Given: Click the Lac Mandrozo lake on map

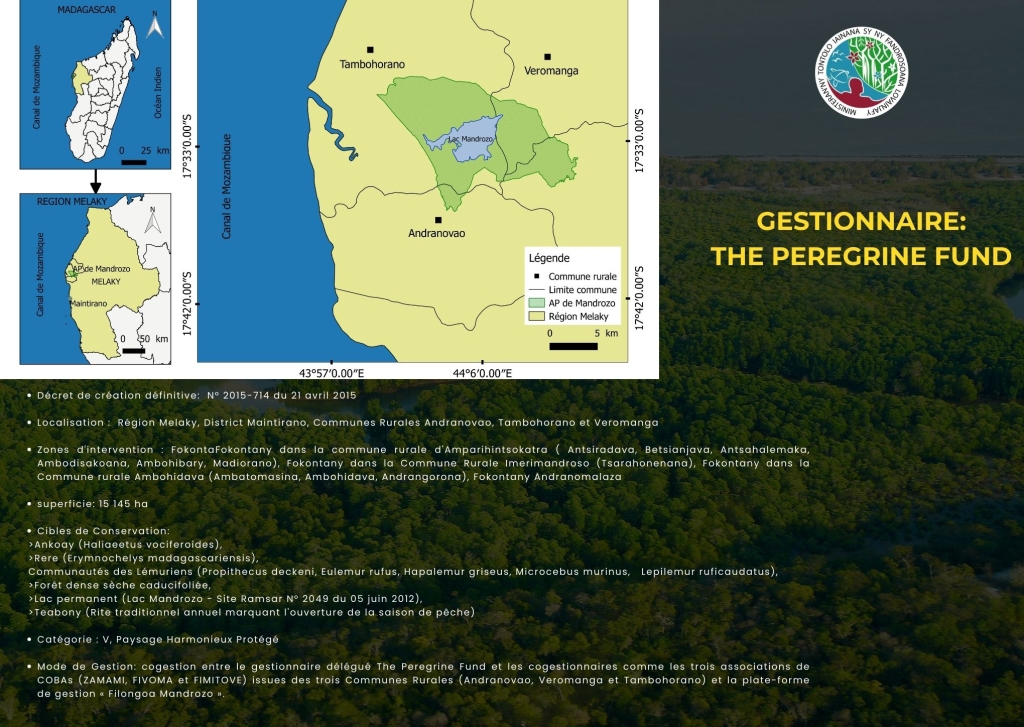Looking at the screenshot, I should click(x=465, y=140).
